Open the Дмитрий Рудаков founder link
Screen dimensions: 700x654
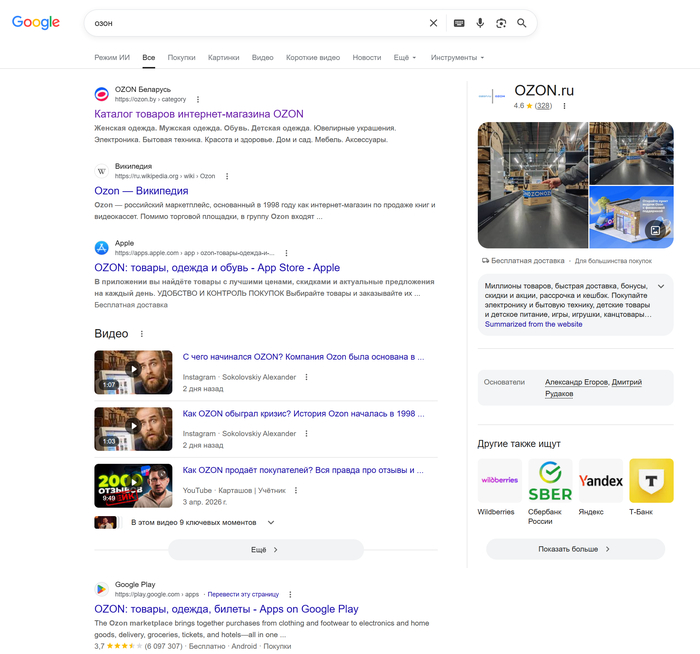point(627,382)
